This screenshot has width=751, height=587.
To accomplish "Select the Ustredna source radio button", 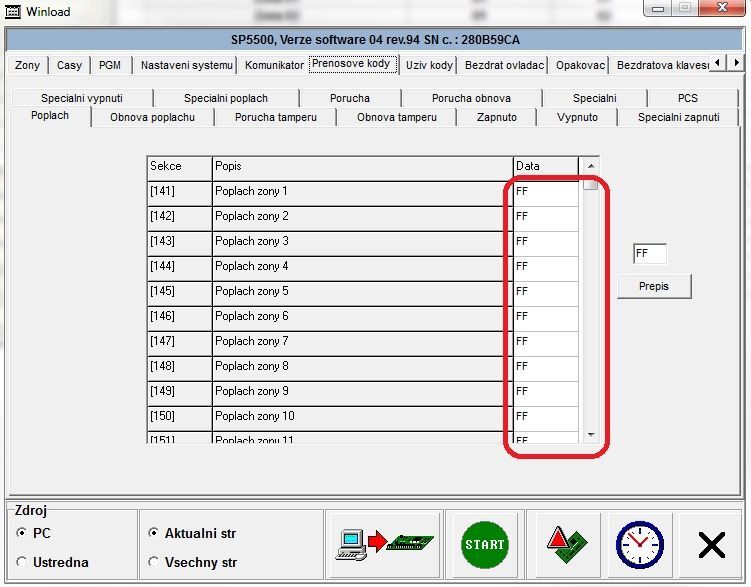I will [22, 563].
